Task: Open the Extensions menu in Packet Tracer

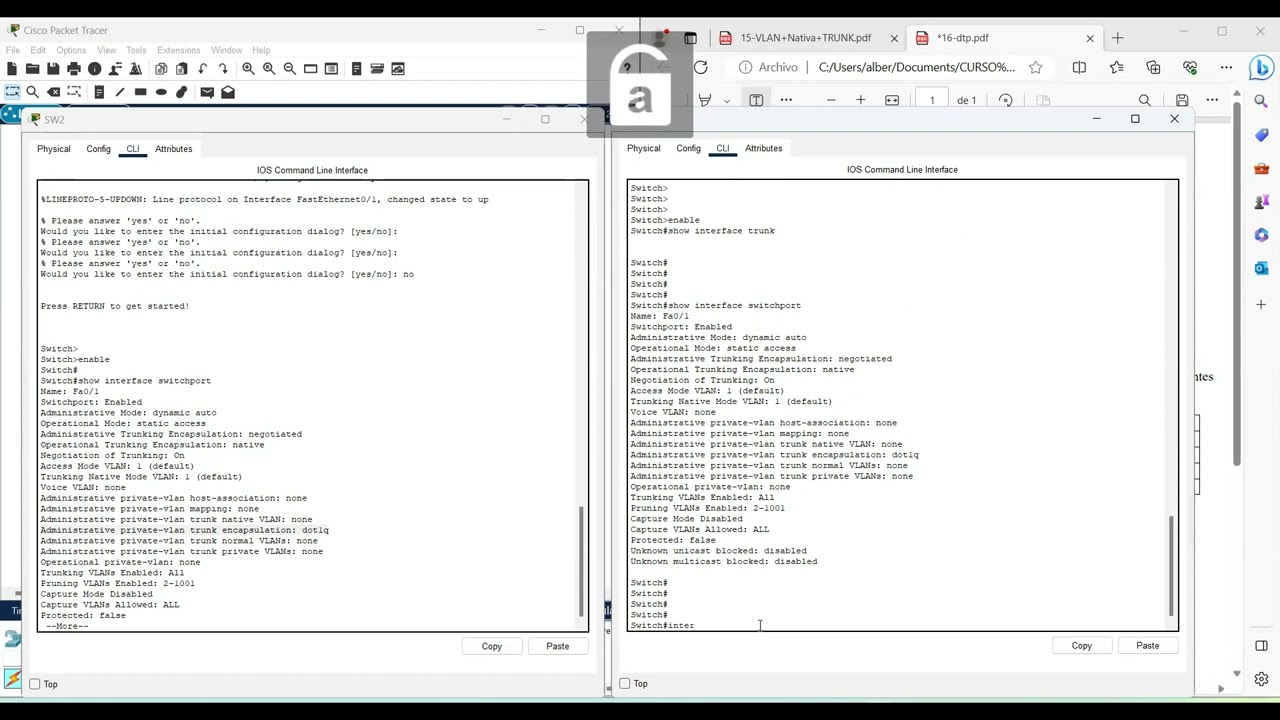Action: 179,50
